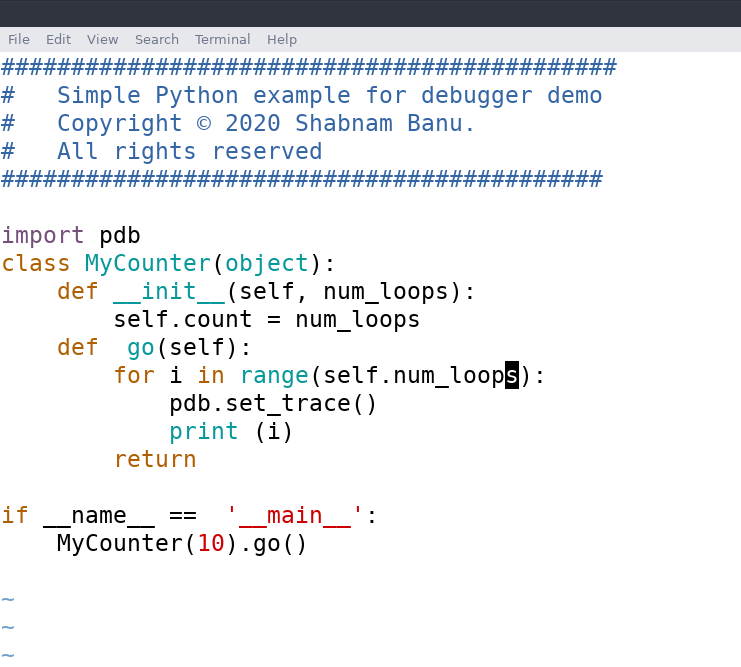Click the 'pdb' module name after import
The height and width of the screenshot is (667, 741).
tap(120, 235)
